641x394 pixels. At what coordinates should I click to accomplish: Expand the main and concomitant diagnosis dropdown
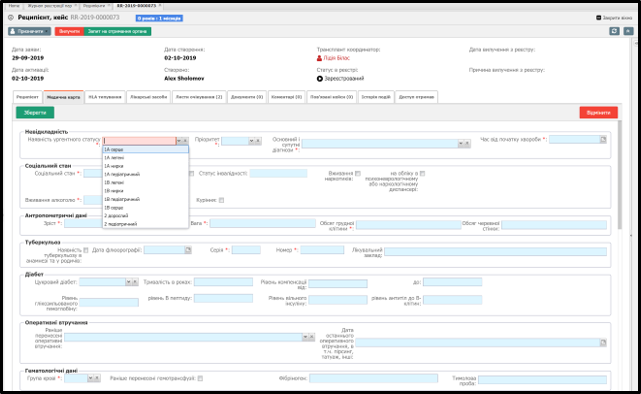tap(461, 143)
